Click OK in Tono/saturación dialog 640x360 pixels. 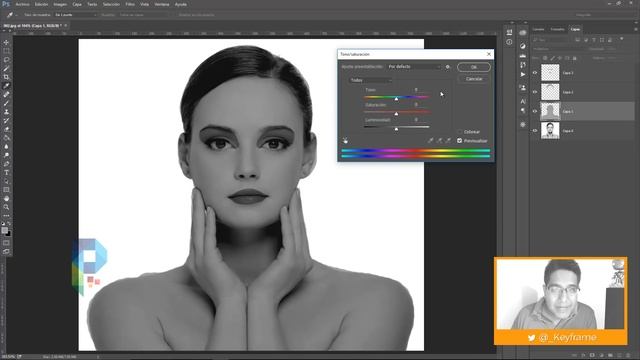tap(473, 67)
